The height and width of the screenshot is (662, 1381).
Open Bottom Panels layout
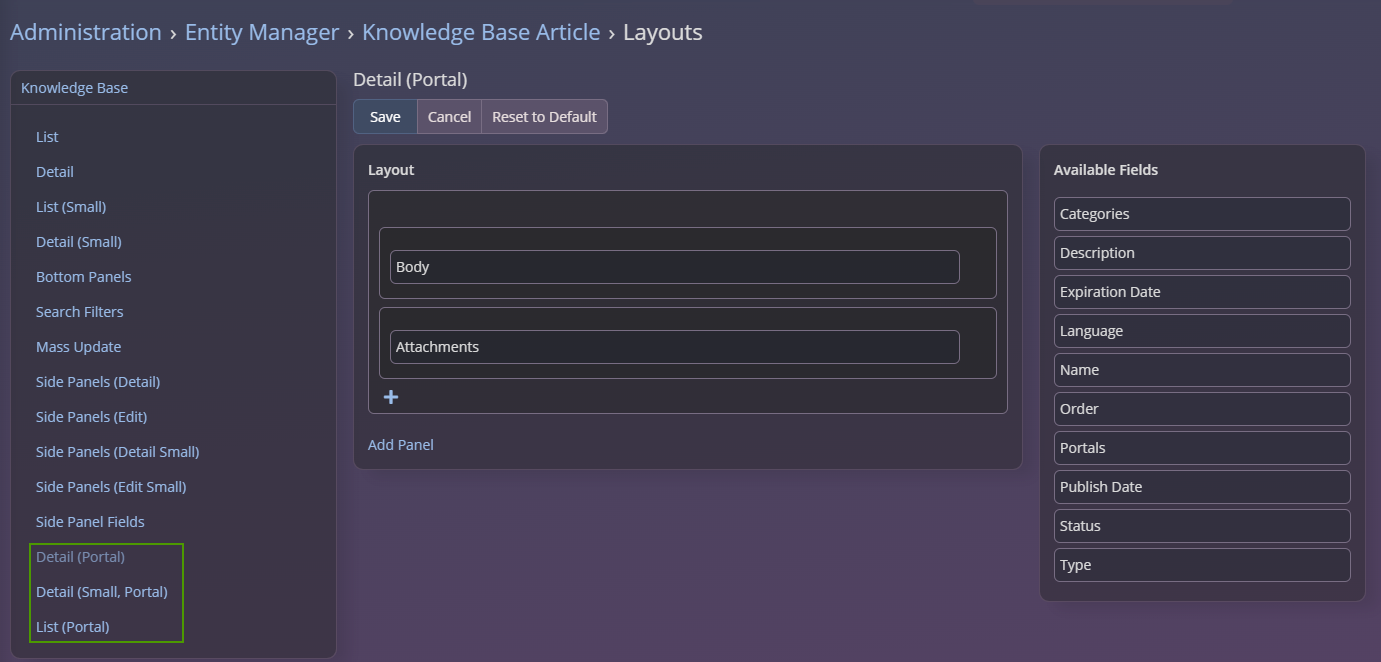(83, 277)
